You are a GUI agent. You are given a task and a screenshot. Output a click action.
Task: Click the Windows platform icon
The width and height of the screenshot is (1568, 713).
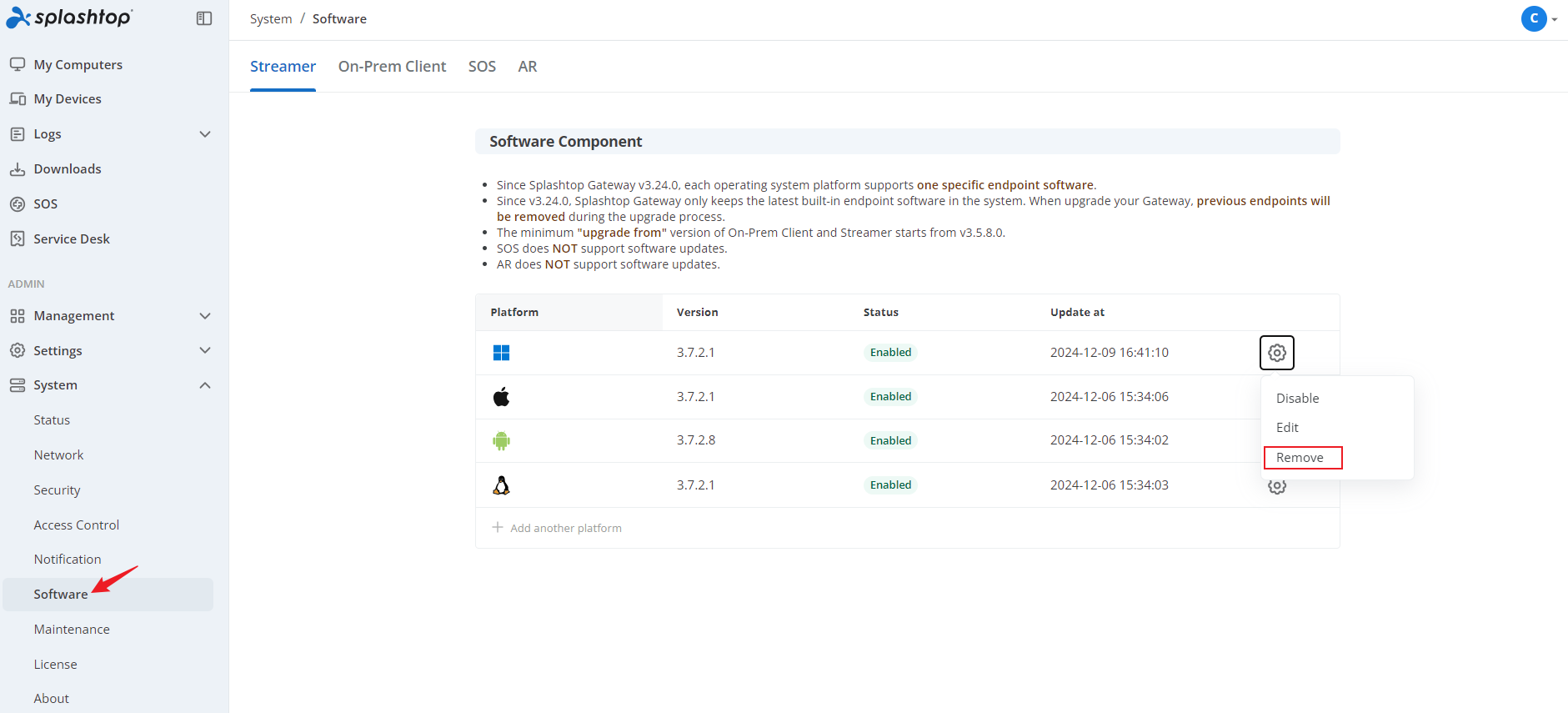coord(501,353)
